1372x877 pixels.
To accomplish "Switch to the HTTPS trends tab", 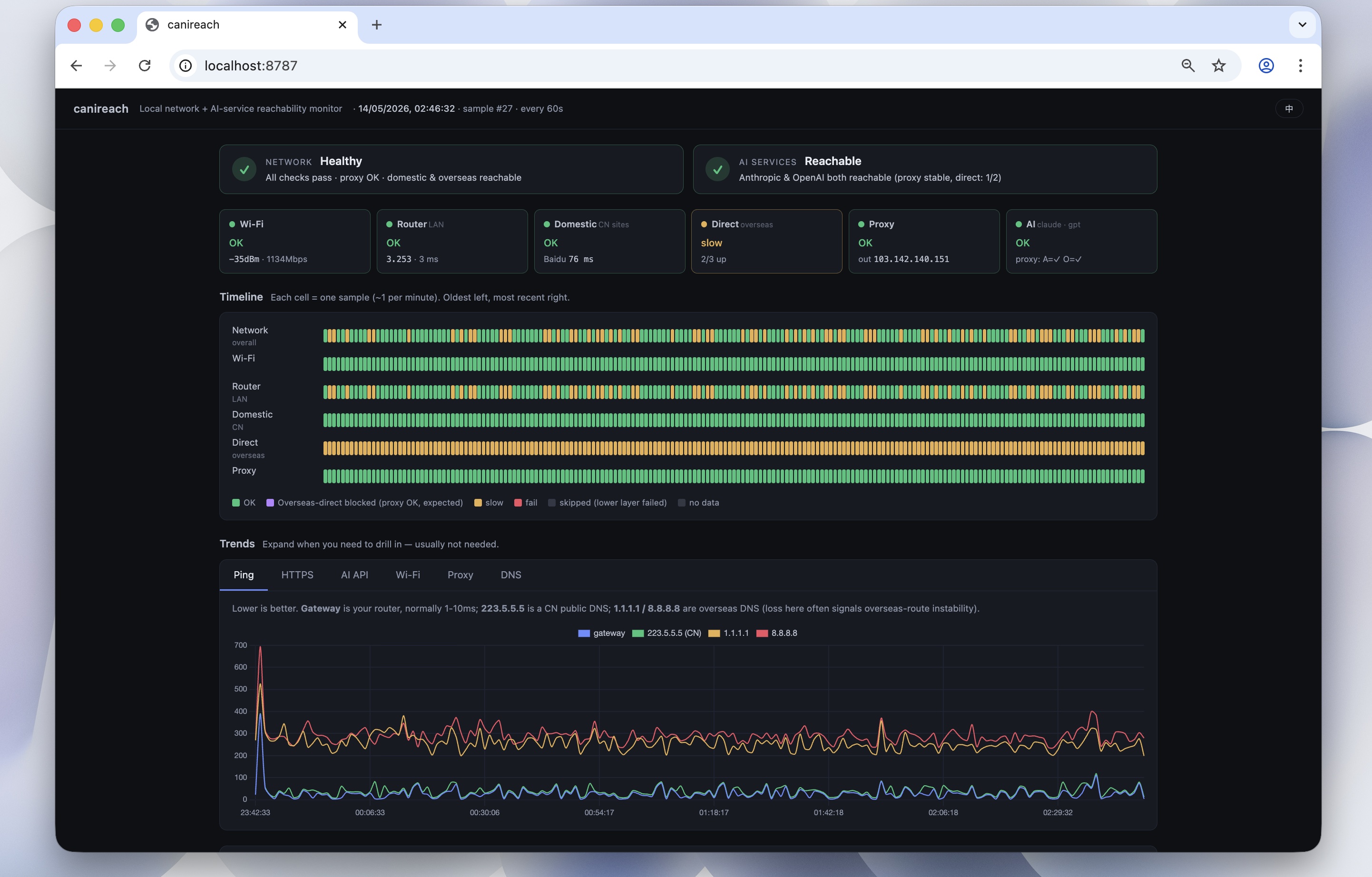I will tap(297, 575).
